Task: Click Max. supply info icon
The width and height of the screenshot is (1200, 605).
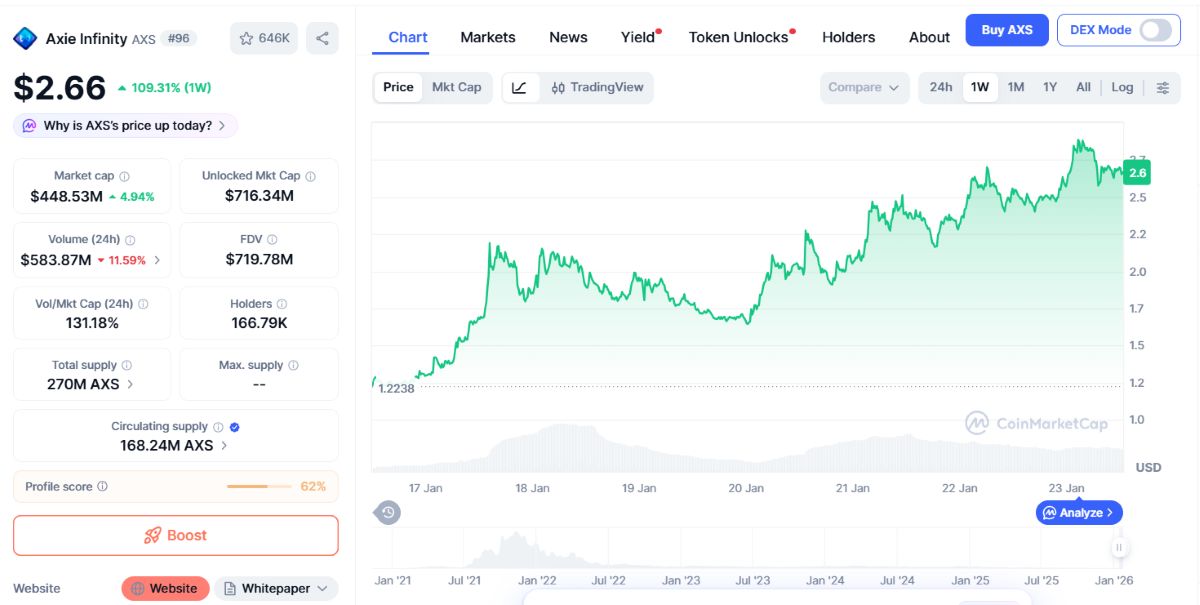Action: 293,366
